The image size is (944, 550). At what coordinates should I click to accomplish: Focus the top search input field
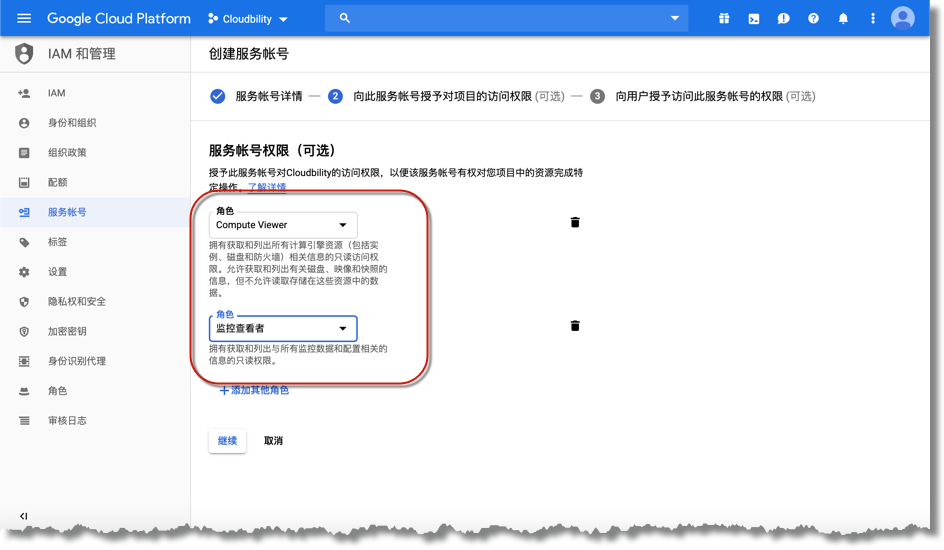tap(506, 18)
